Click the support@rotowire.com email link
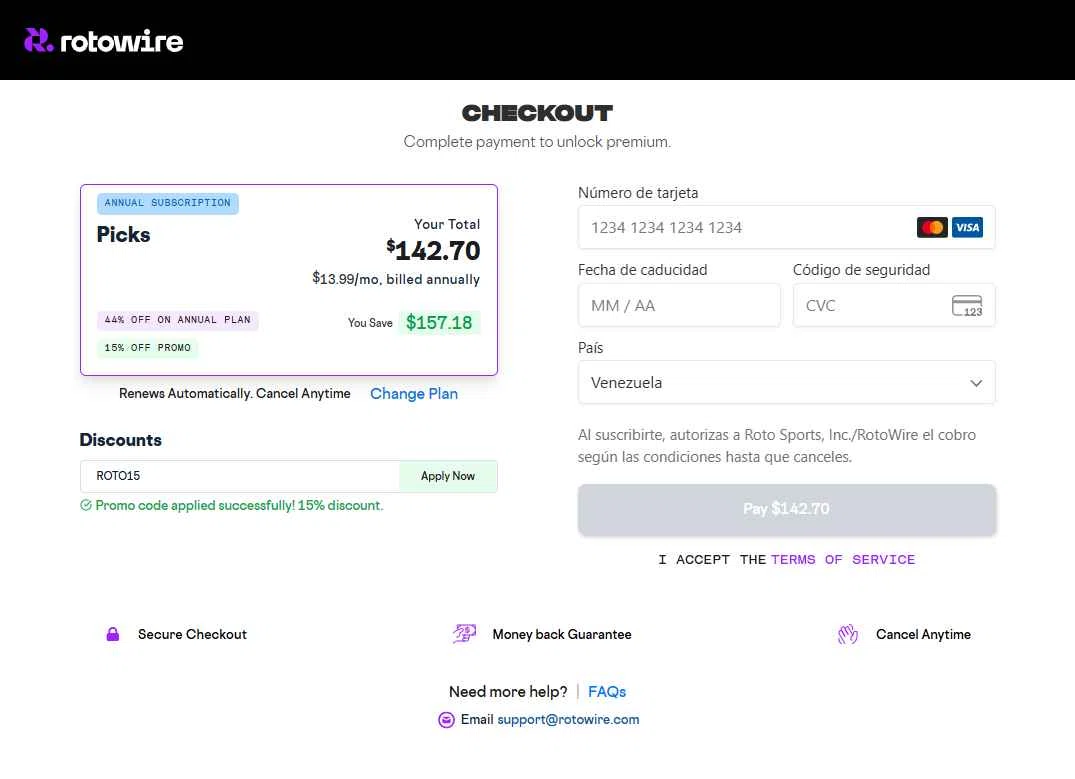1075x779 pixels. point(568,719)
